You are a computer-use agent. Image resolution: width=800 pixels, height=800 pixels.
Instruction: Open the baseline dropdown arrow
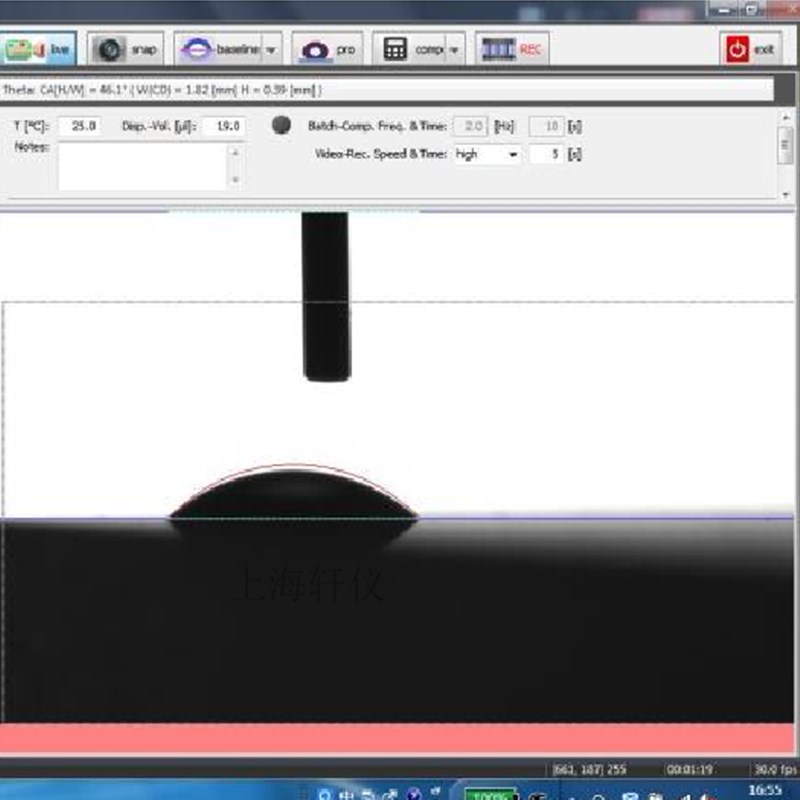click(271, 49)
